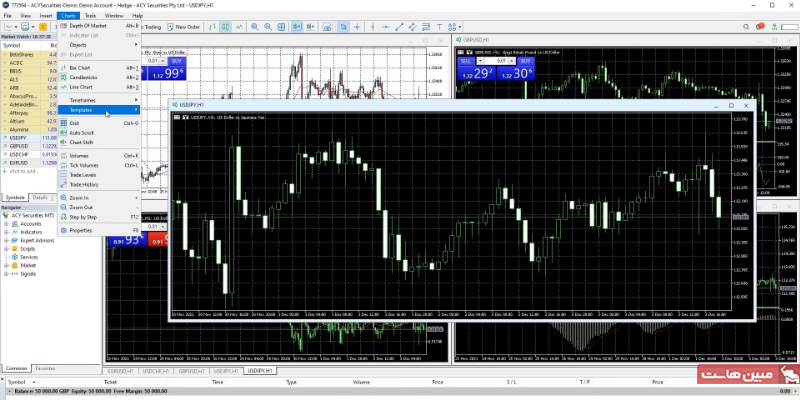Expand the Accounts node in Navigator
800x400 pixels.
7,224
